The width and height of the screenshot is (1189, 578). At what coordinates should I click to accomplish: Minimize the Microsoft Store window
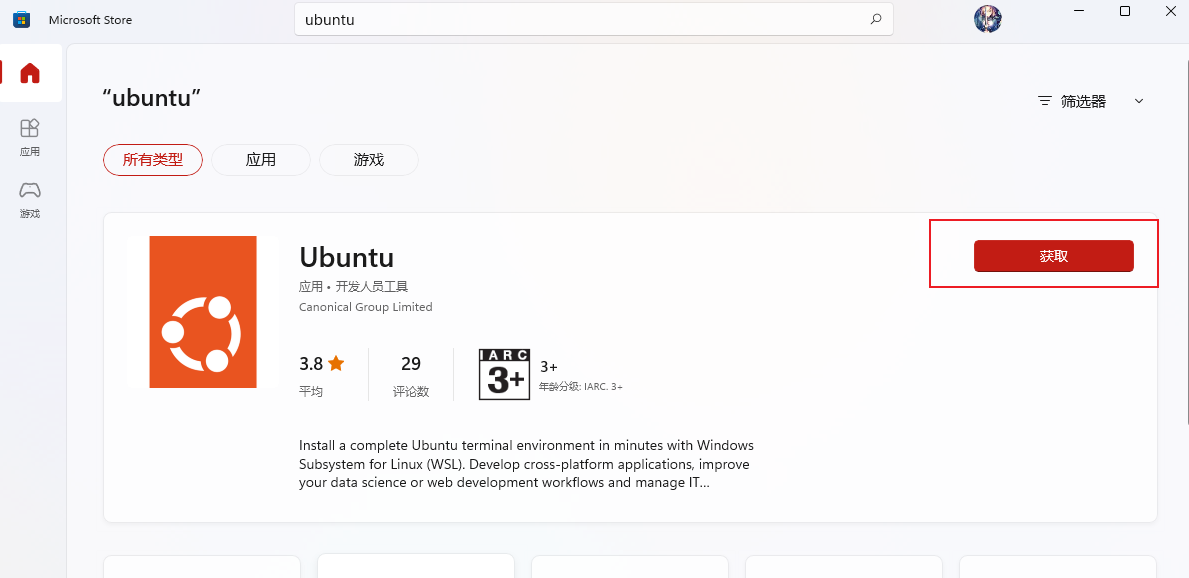pyautogui.click(x=1081, y=11)
